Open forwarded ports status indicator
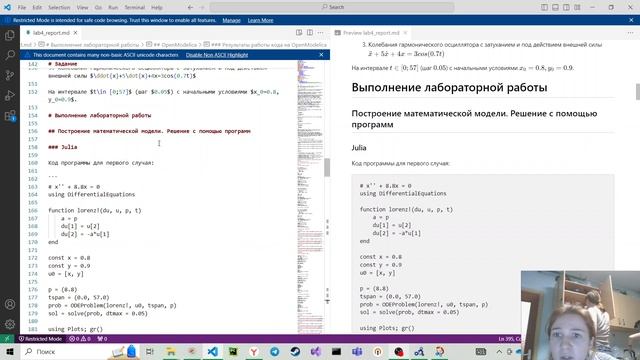This screenshot has width=640, height=360. click(102, 339)
